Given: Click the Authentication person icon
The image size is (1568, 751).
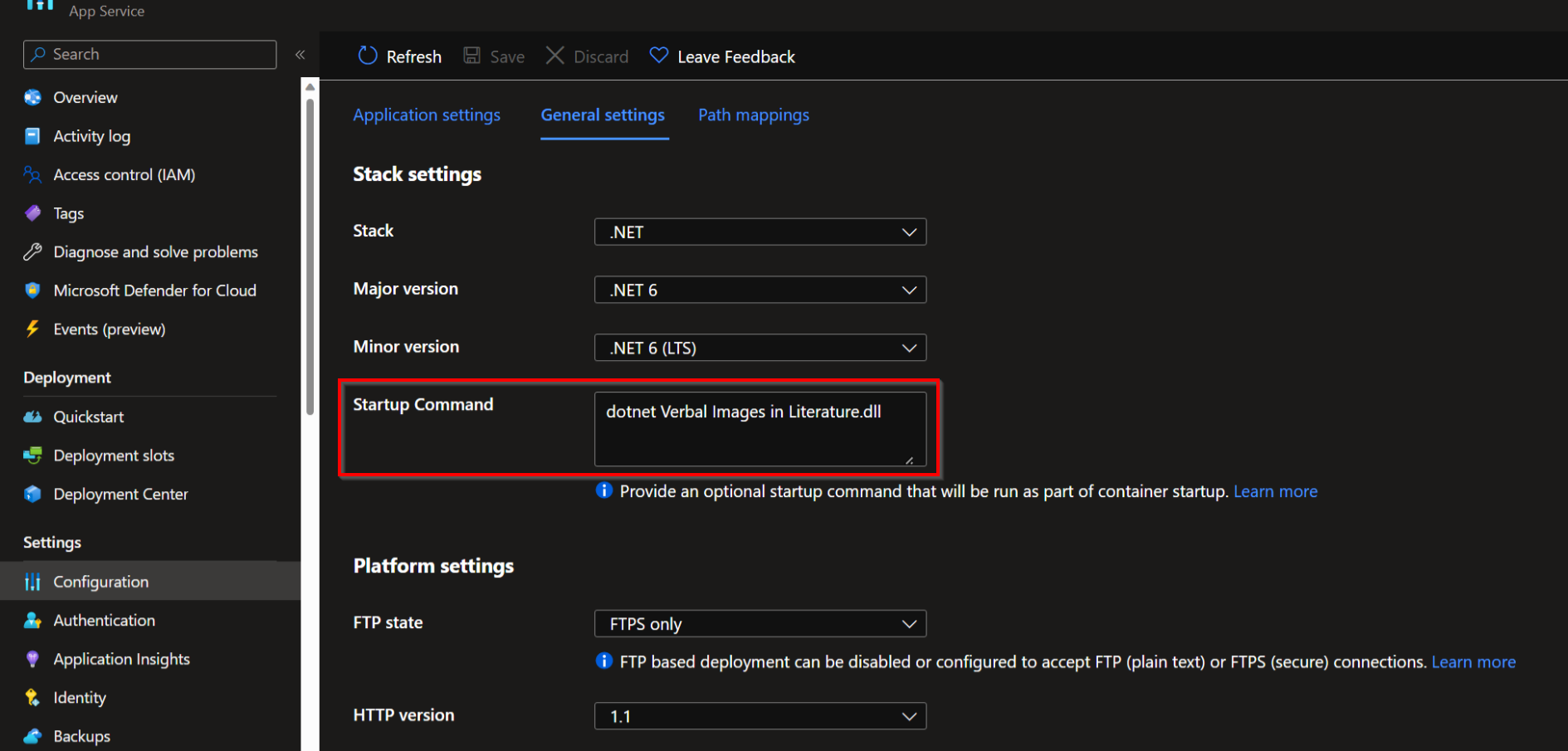Looking at the screenshot, I should coord(32,620).
